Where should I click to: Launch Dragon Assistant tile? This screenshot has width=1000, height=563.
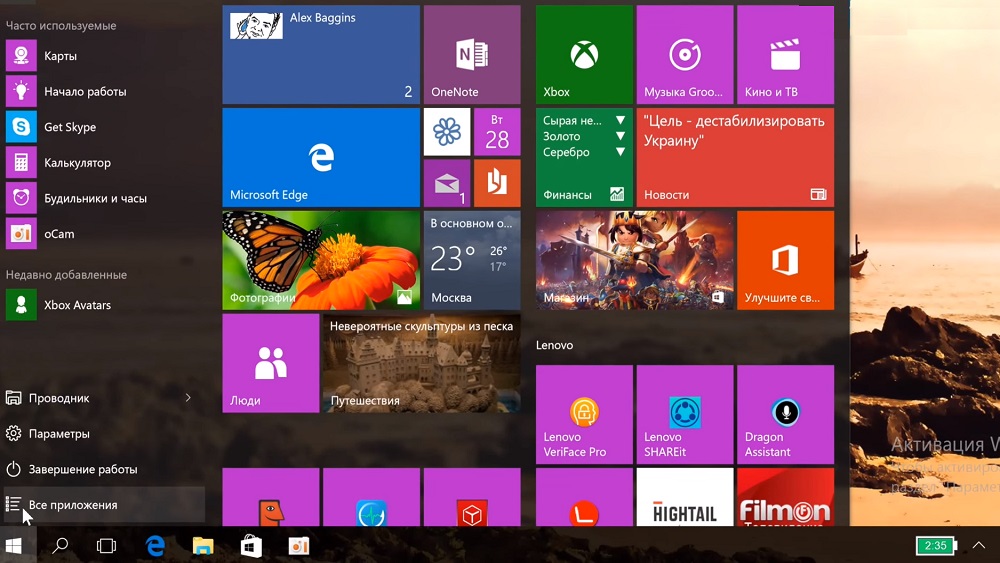(785, 414)
